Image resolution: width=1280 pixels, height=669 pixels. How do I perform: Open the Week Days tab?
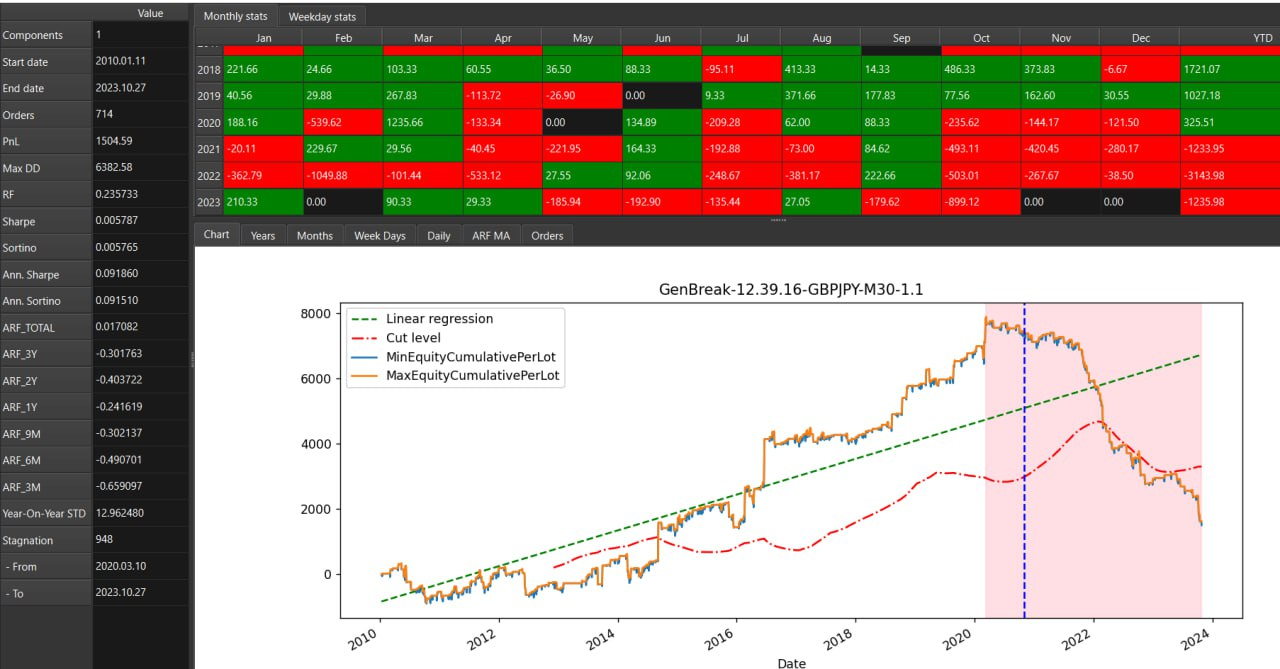pyautogui.click(x=380, y=235)
